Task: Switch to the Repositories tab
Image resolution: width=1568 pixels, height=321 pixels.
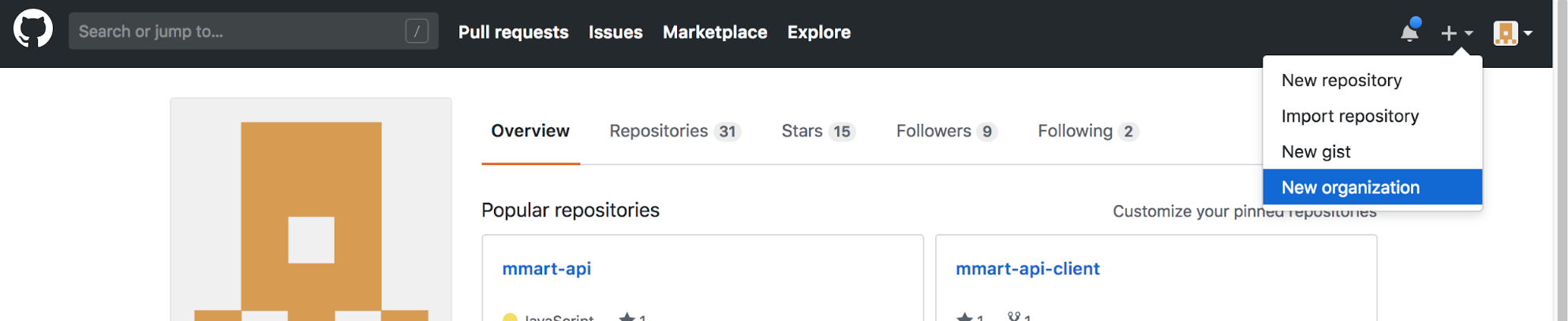Action: (x=674, y=131)
